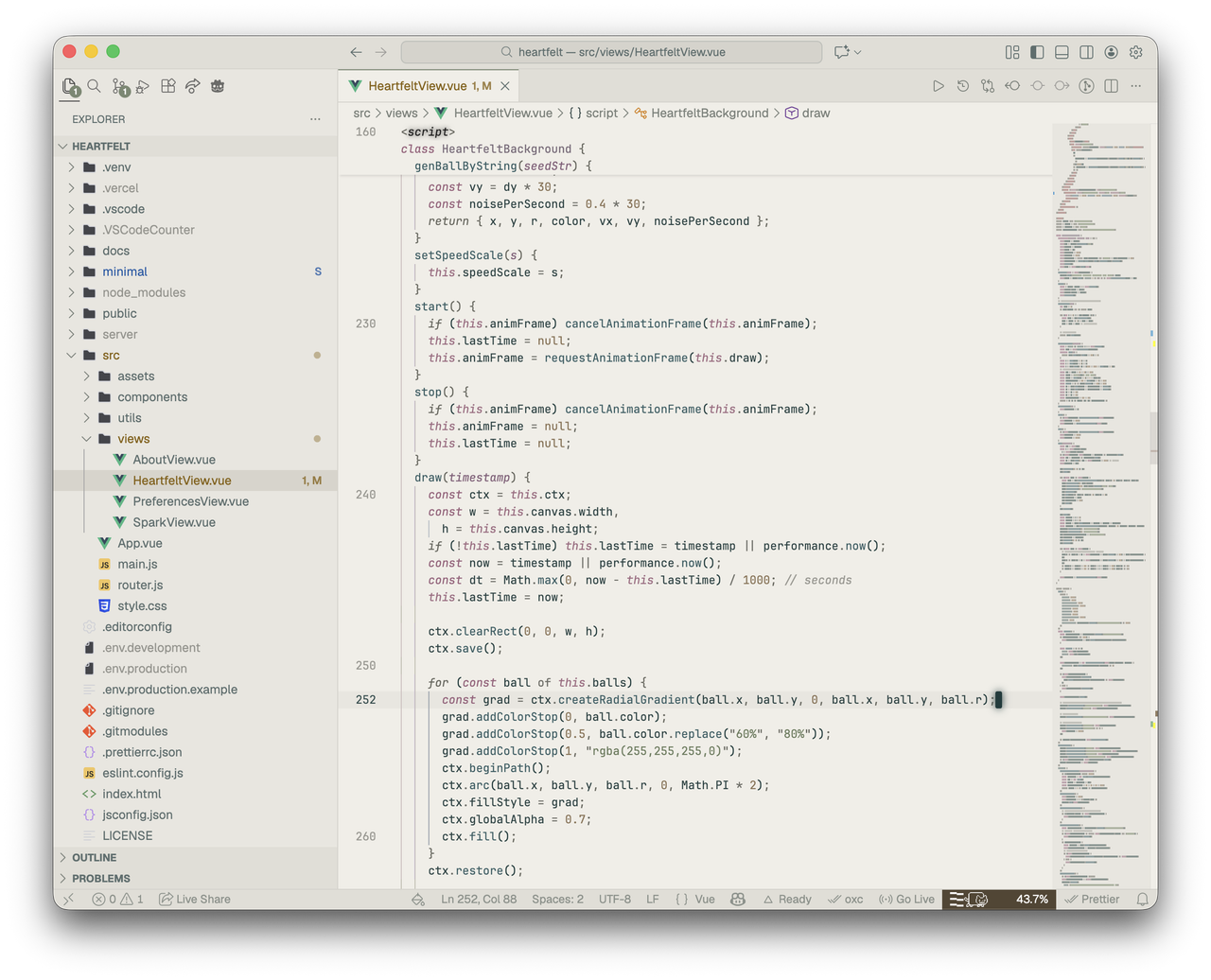
Task: Go forward using the right arrow
Action: (380, 52)
